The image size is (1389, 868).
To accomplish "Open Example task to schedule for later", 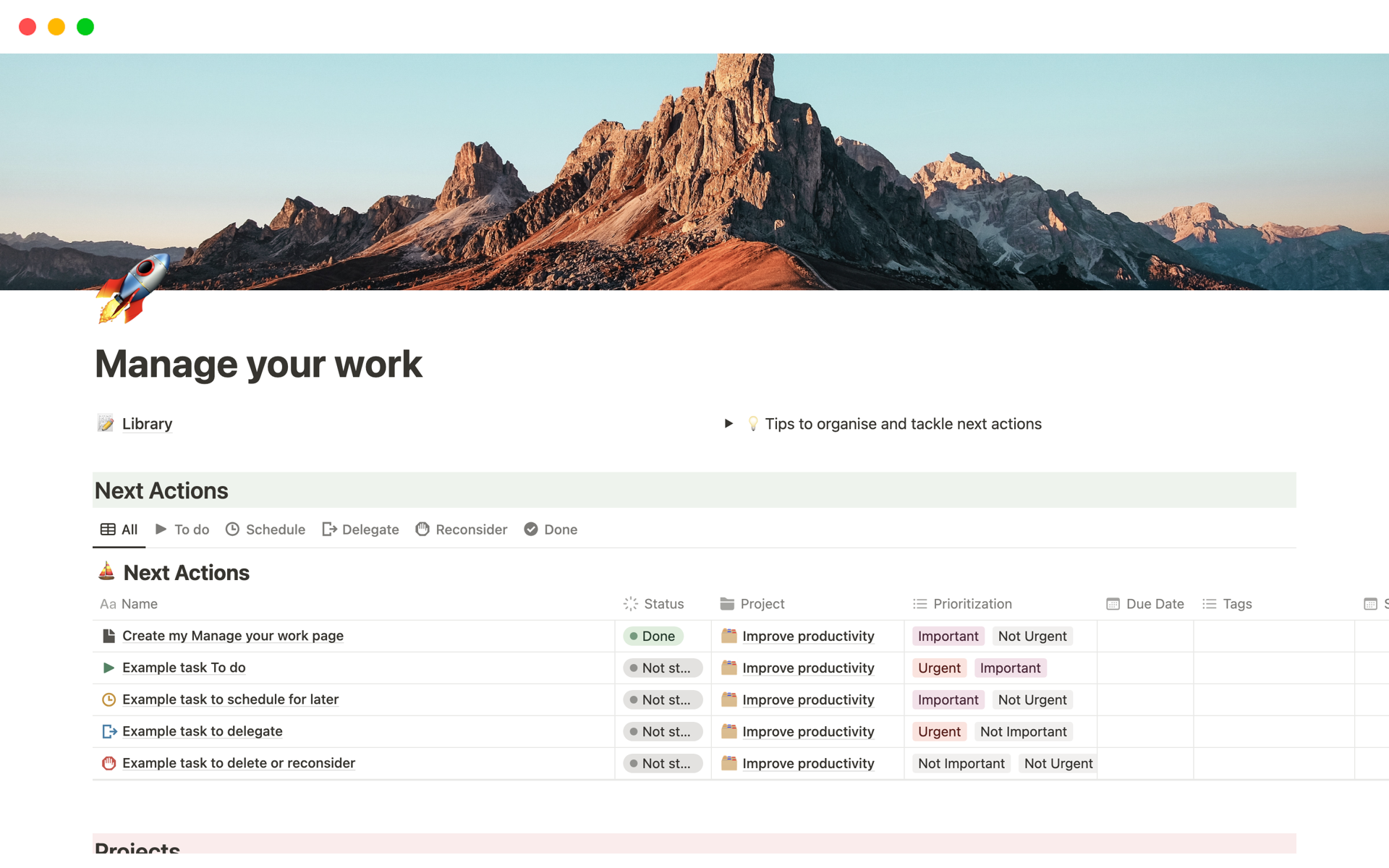I will [230, 699].
